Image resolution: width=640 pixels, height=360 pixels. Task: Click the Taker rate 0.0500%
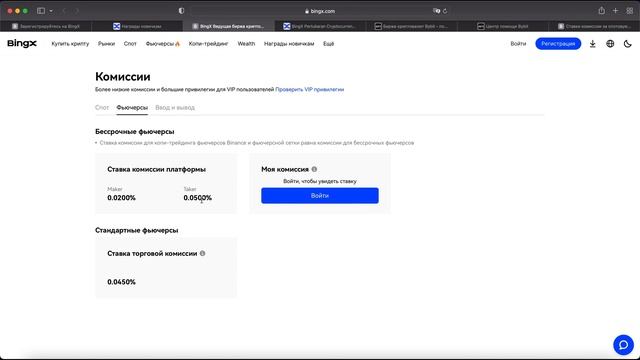[x=198, y=198]
